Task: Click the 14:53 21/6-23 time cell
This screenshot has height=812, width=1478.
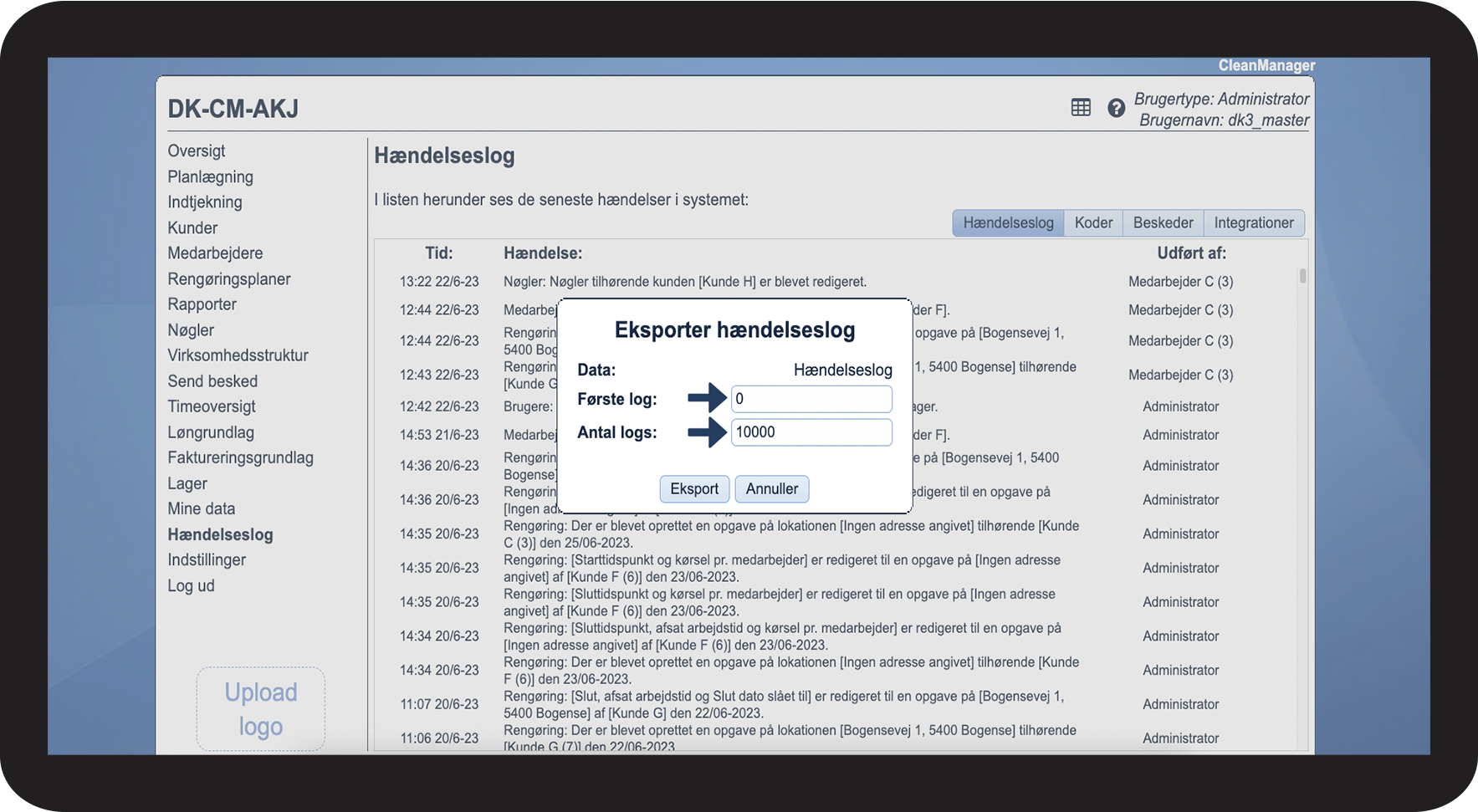Action: (439, 435)
